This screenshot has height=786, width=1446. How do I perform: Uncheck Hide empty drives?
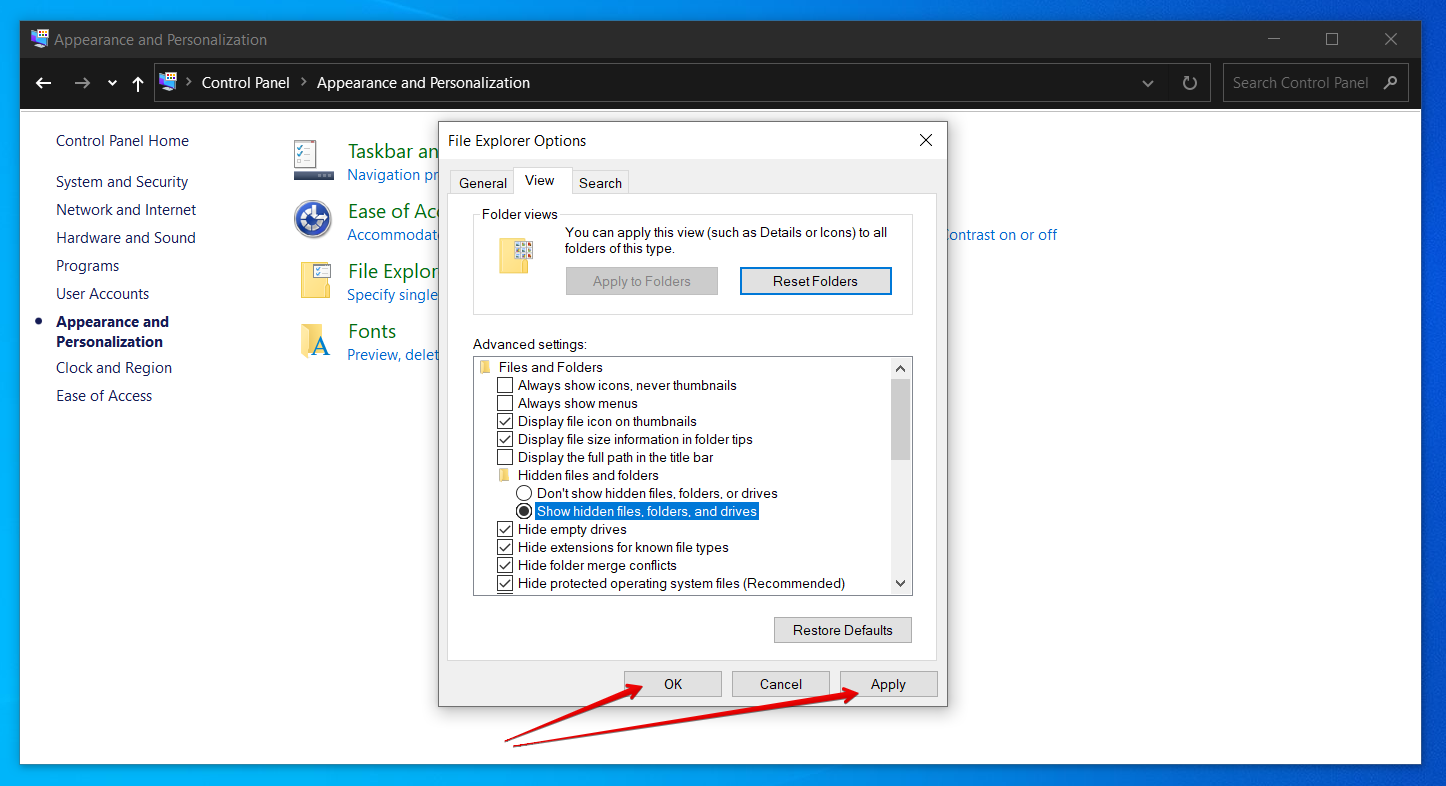coord(505,529)
